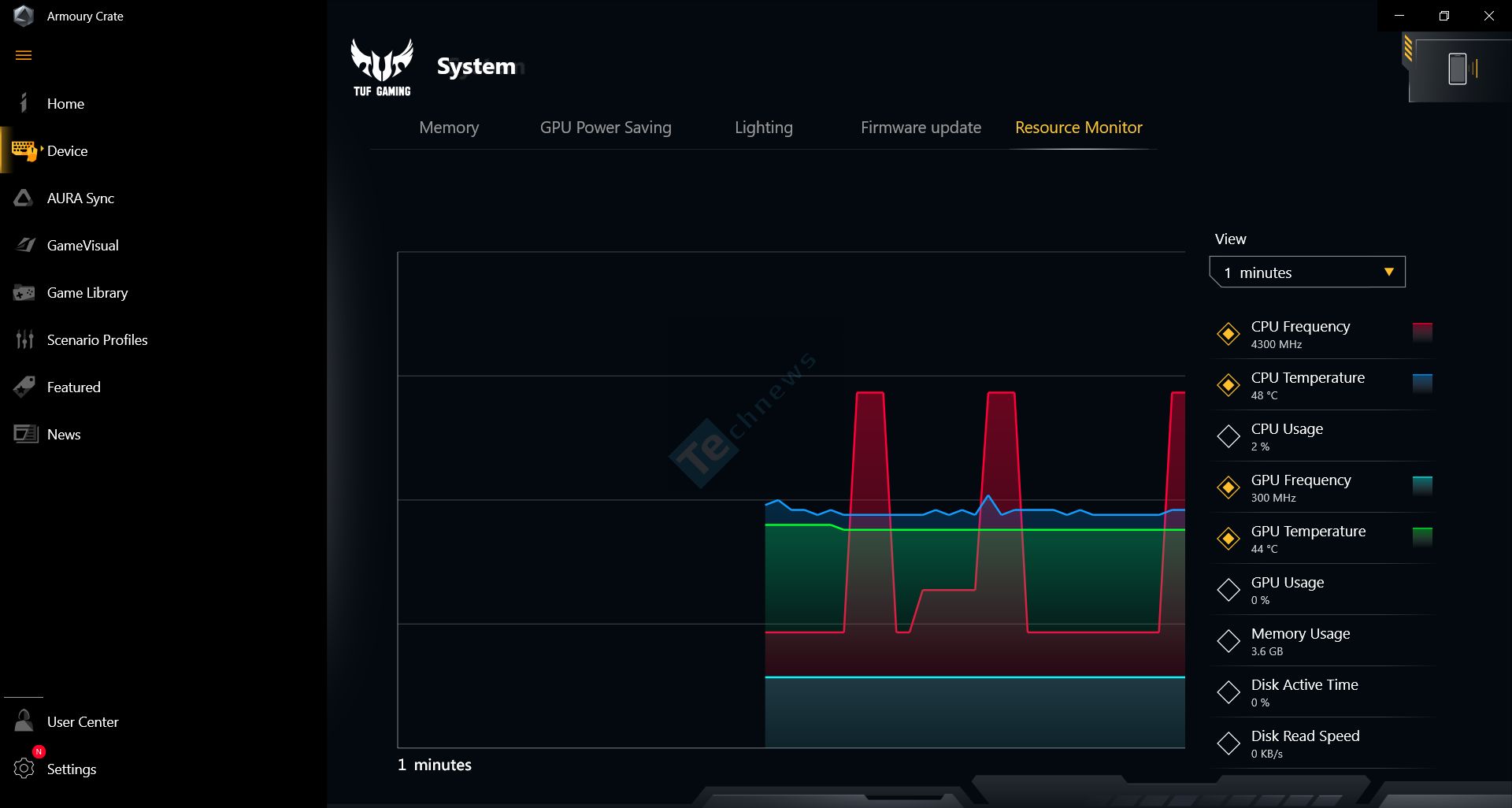Toggle CPU Temperature graph display
Screen dimensions: 1512x808
click(1228, 385)
